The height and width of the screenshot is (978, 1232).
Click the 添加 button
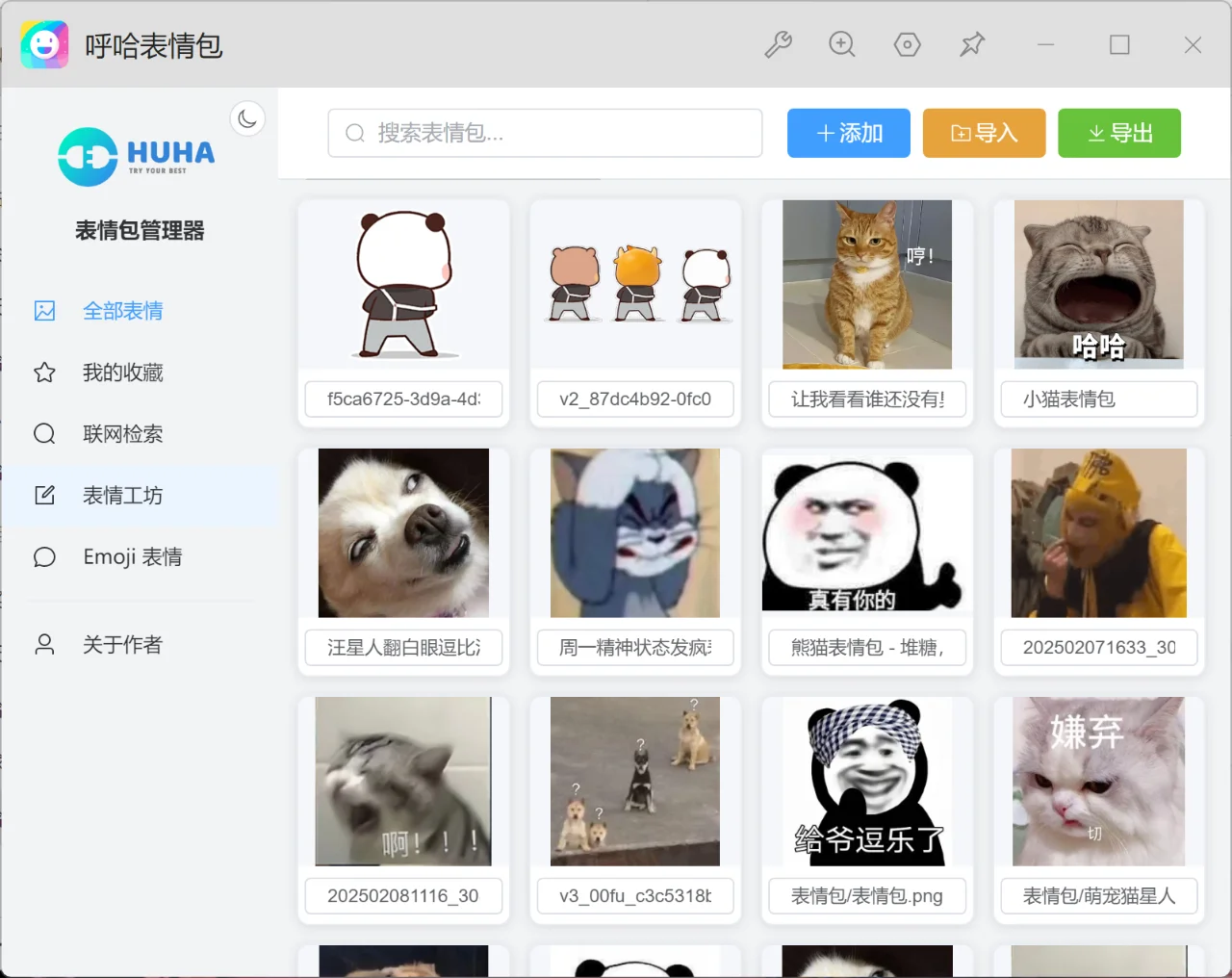[x=848, y=133]
